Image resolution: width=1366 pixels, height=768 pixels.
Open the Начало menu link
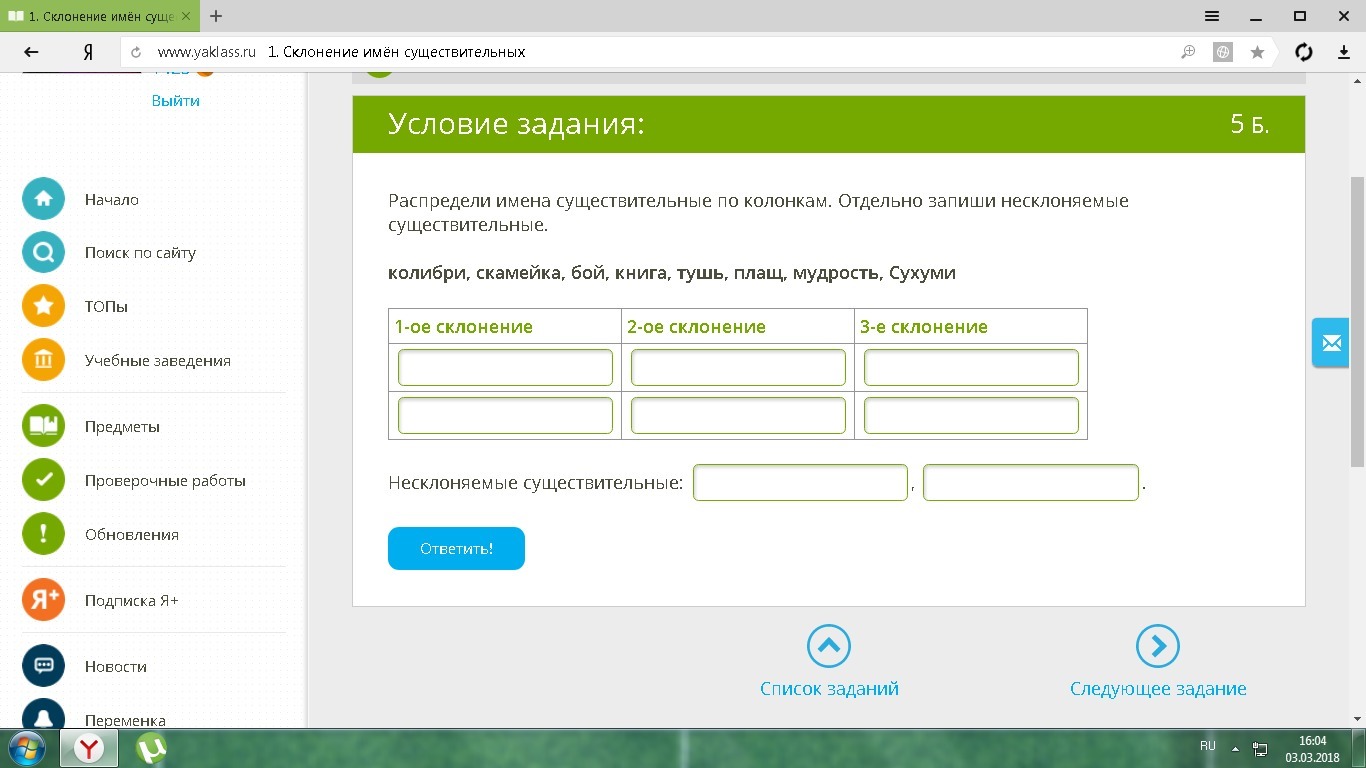click(x=112, y=200)
